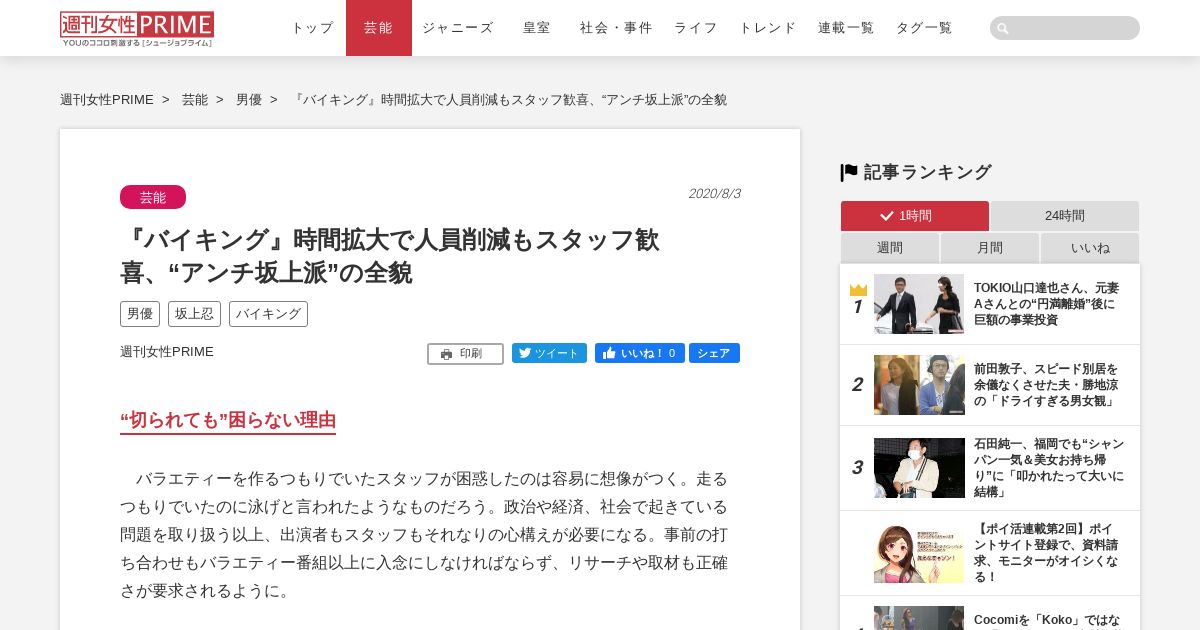The width and height of the screenshot is (1200, 630).
Task: Open the 社会・事件 section
Action: coord(616,28)
